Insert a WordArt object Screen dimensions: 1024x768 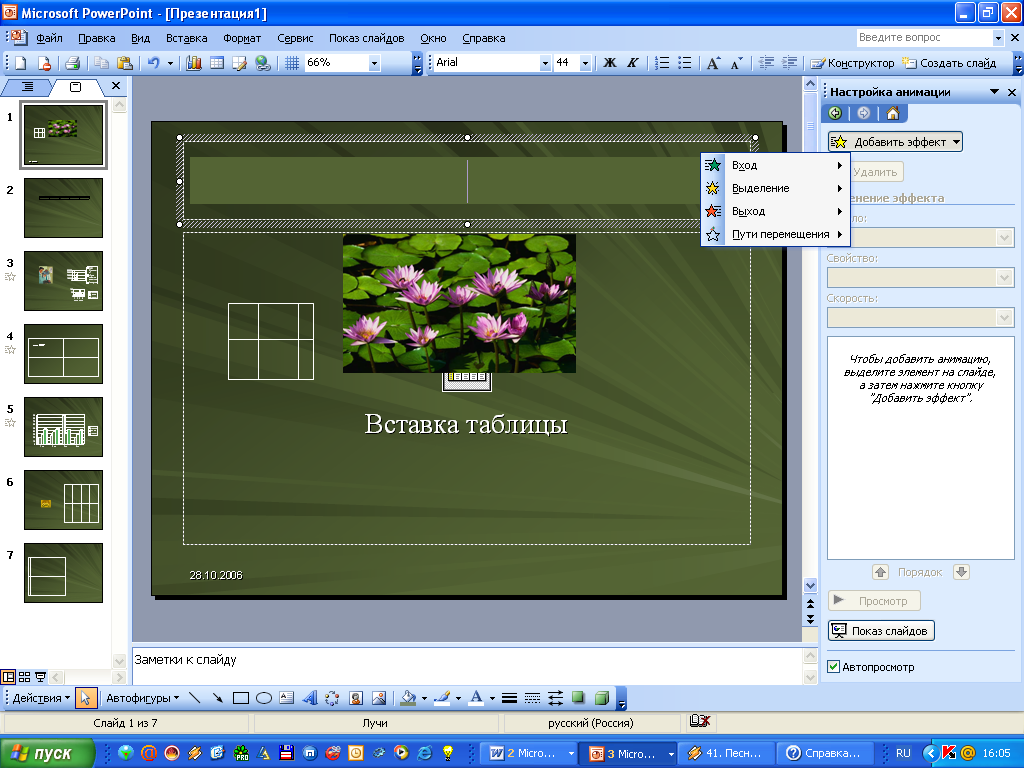click(x=310, y=698)
